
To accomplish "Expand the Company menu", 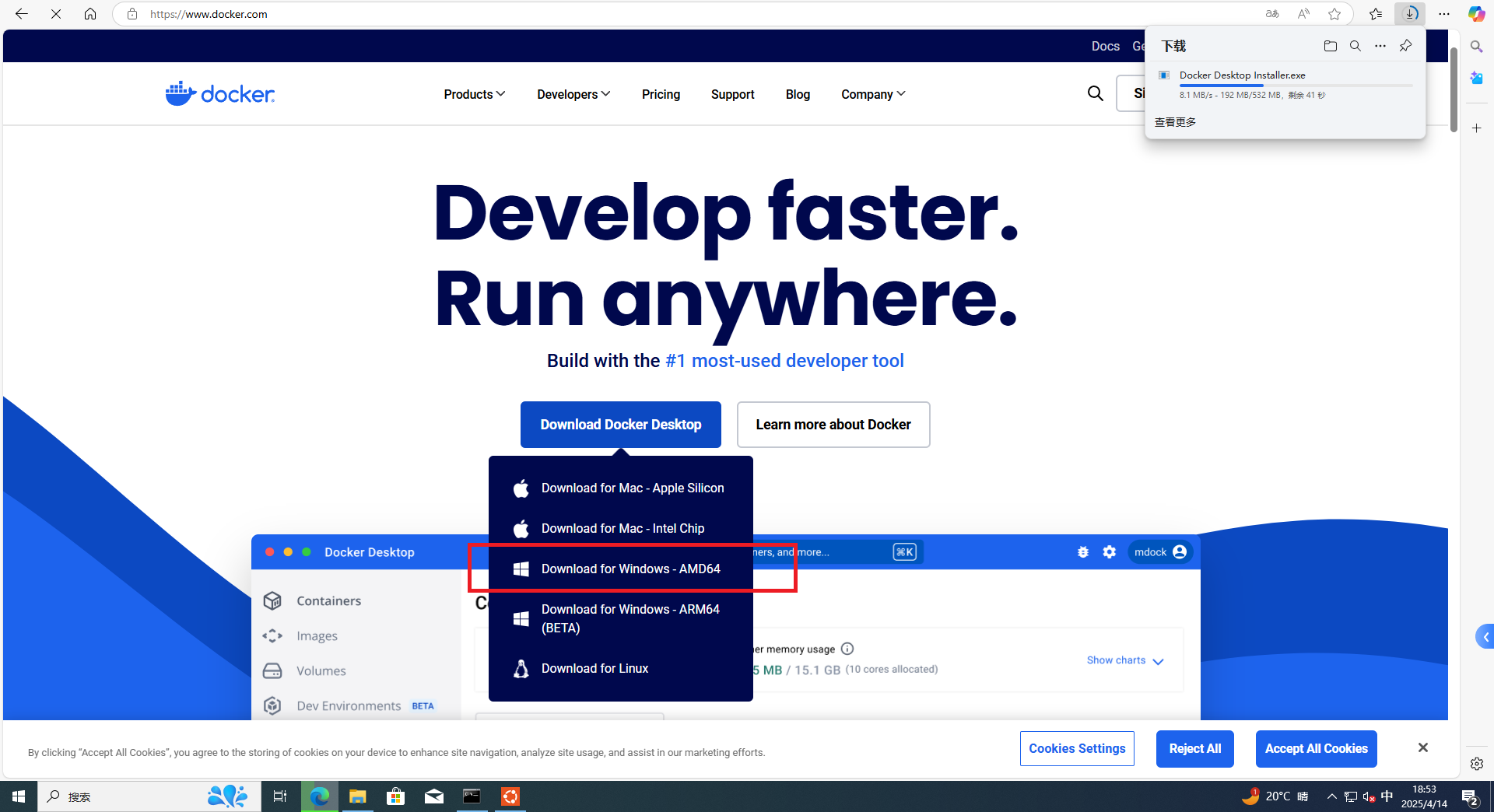I will pos(873,94).
